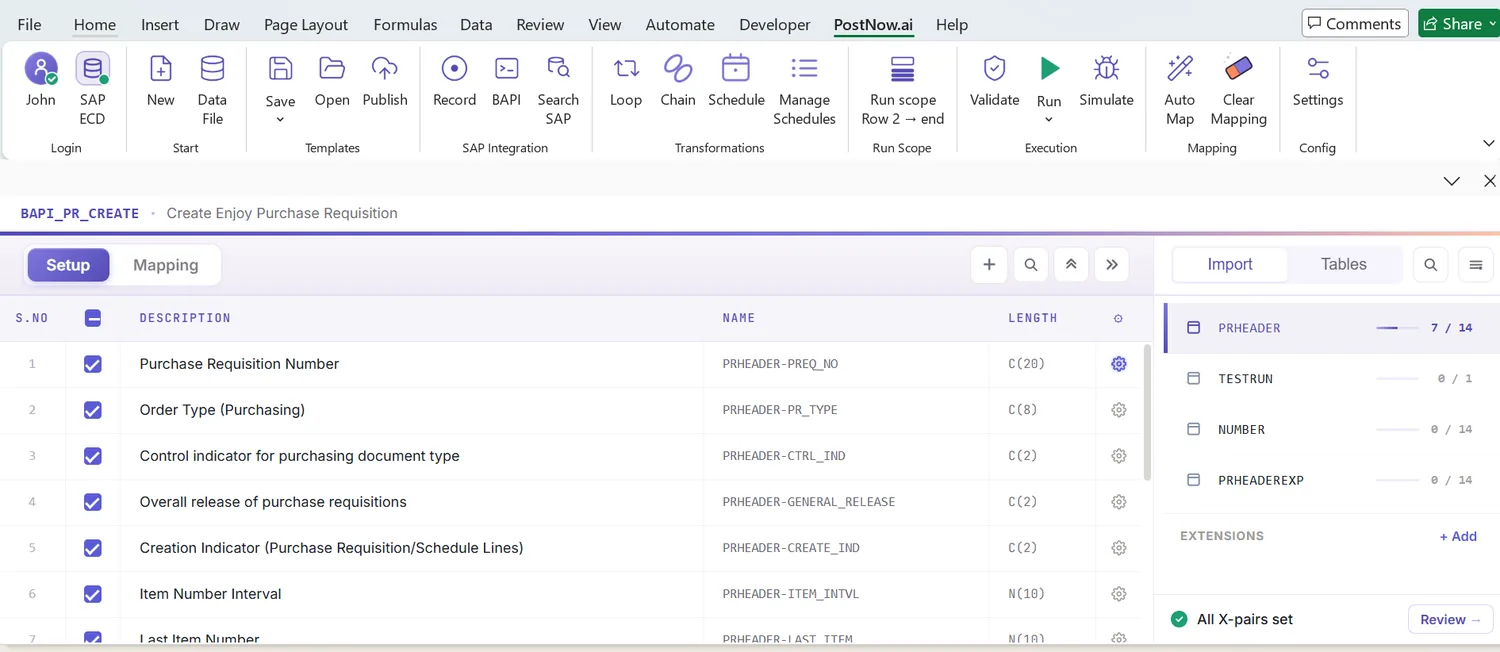Open the right panel hamburger menu

(x=1476, y=265)
